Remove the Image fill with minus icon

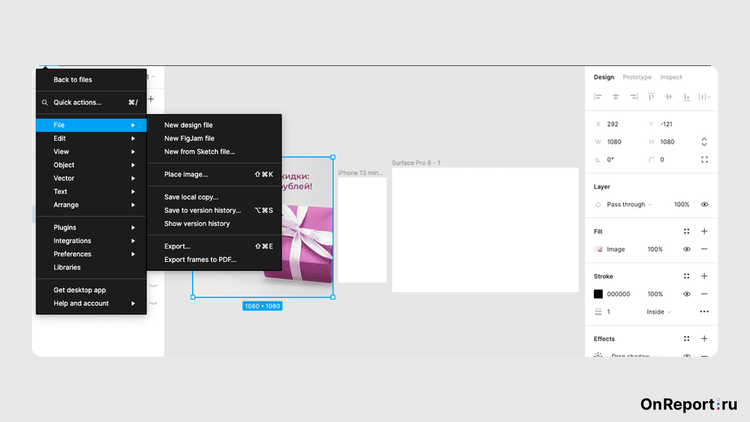tap(704, 249)
